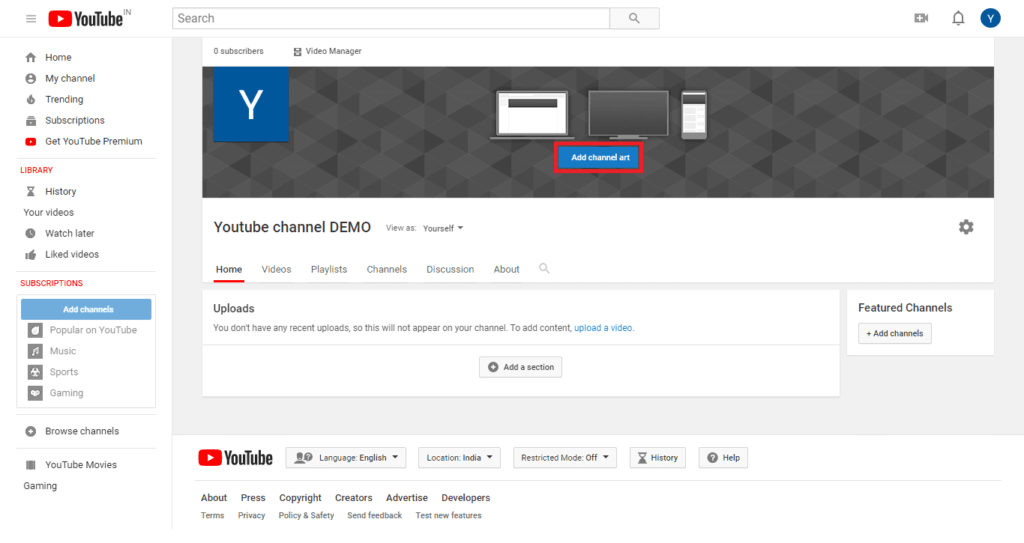Click the footer Copyright link
The image size is (1024, 543).
coord(300,498)
